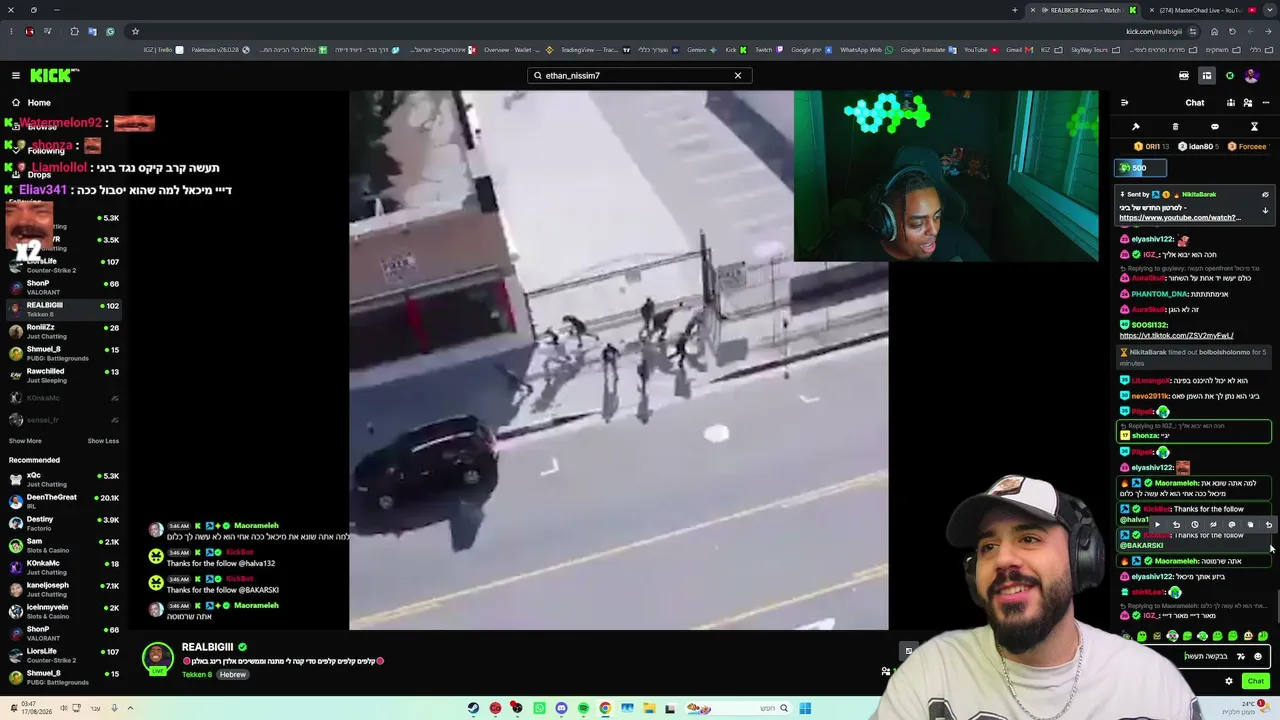Open kaneljoseph Just Chatting channel
This screenshot has height=720, width=1280.
(x=63, y=589)
